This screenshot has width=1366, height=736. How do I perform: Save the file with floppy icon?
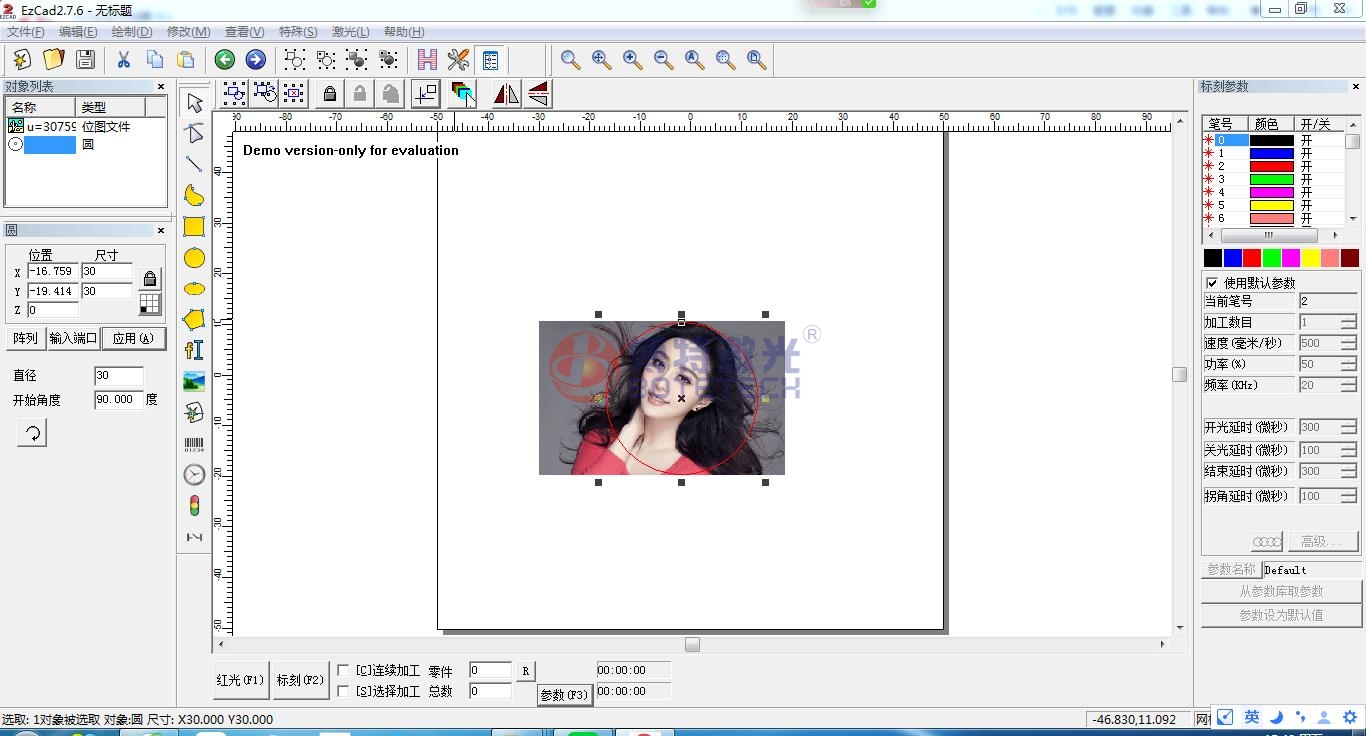[85, 60]
